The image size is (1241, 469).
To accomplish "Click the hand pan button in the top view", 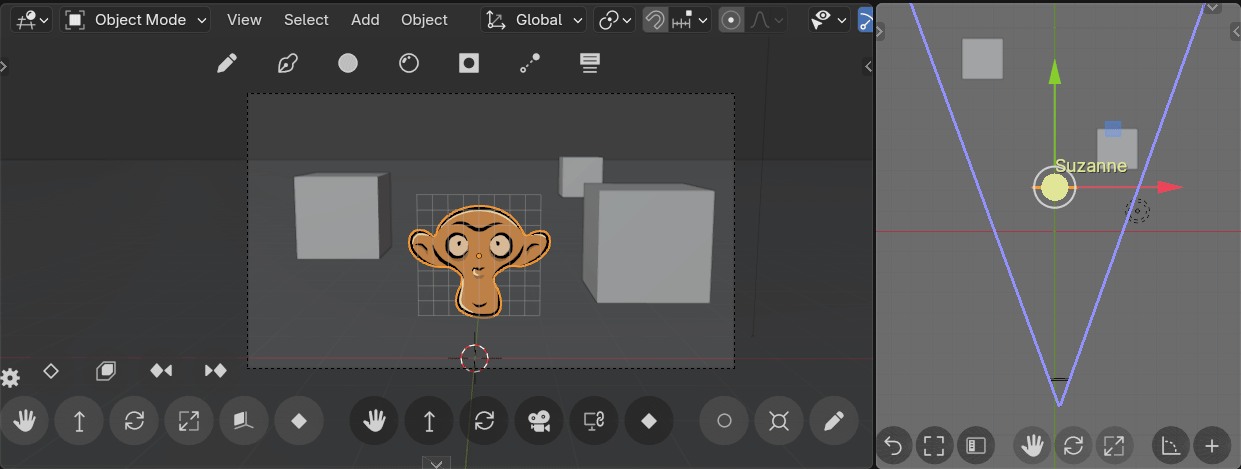I will coord(1032,445).
